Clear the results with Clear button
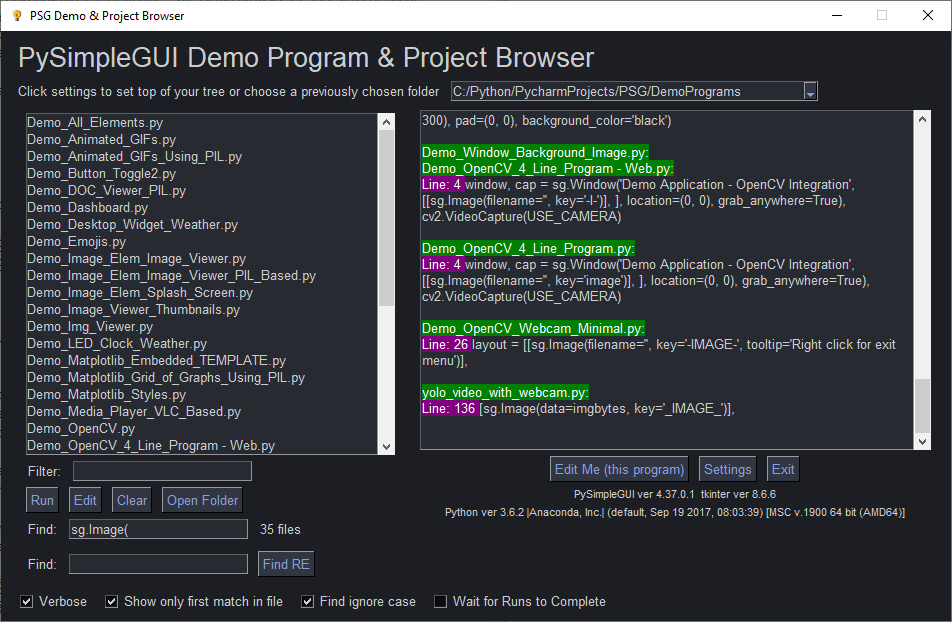Image resolution: width=952 pixels, height=622 pixels. click(x=132, y=500)
